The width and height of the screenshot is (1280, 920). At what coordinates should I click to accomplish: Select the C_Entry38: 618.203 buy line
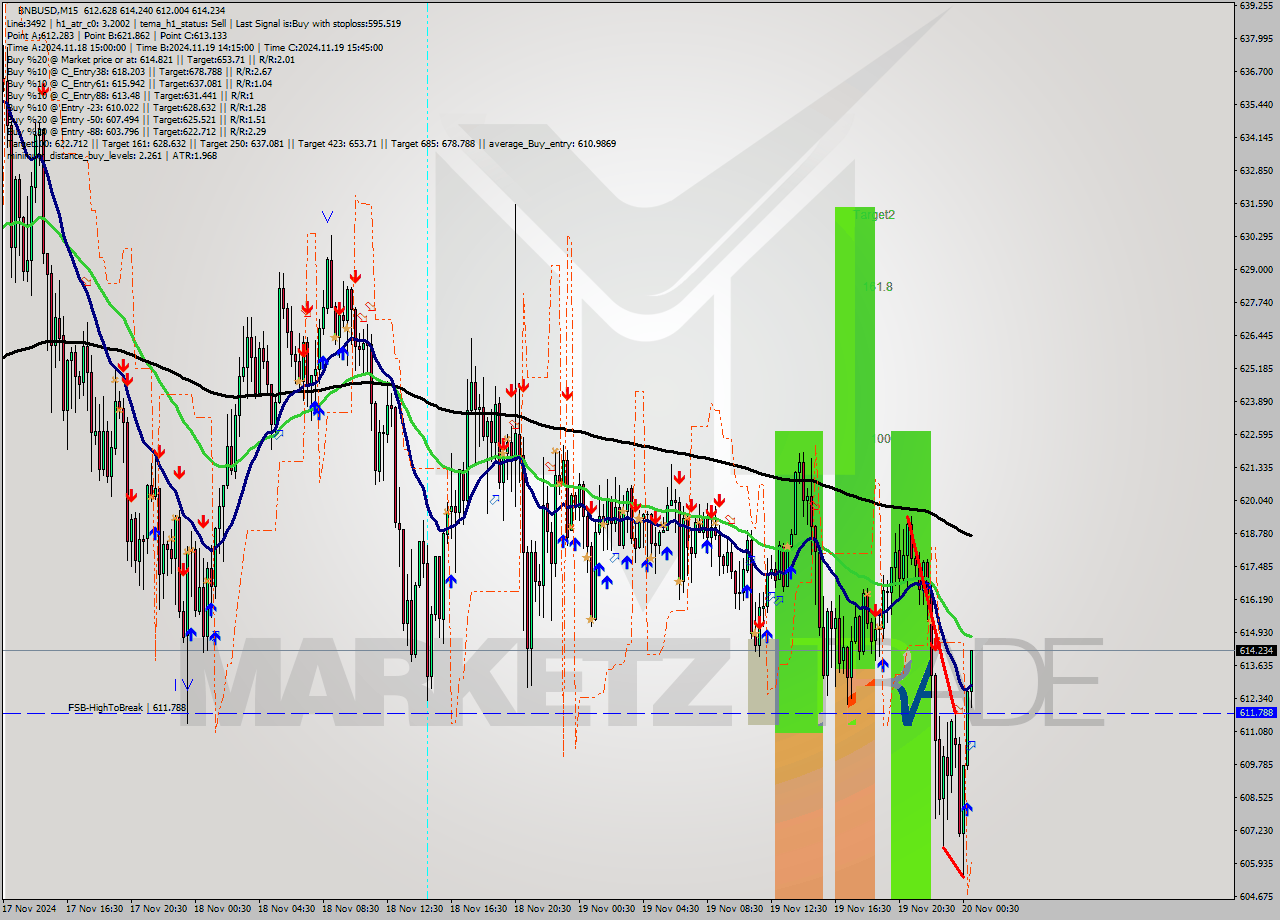click(x=139, y=71)
